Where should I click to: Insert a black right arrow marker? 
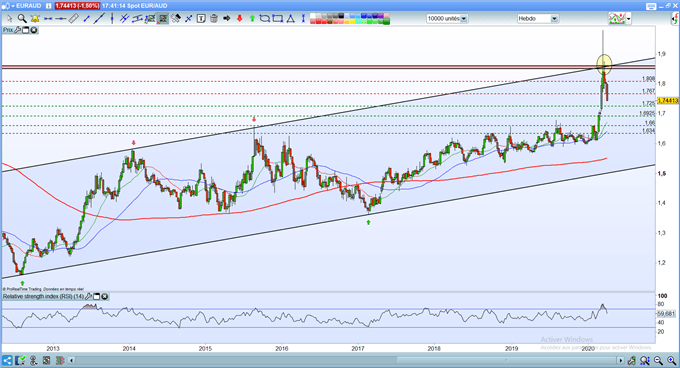(x=226, y=19)
